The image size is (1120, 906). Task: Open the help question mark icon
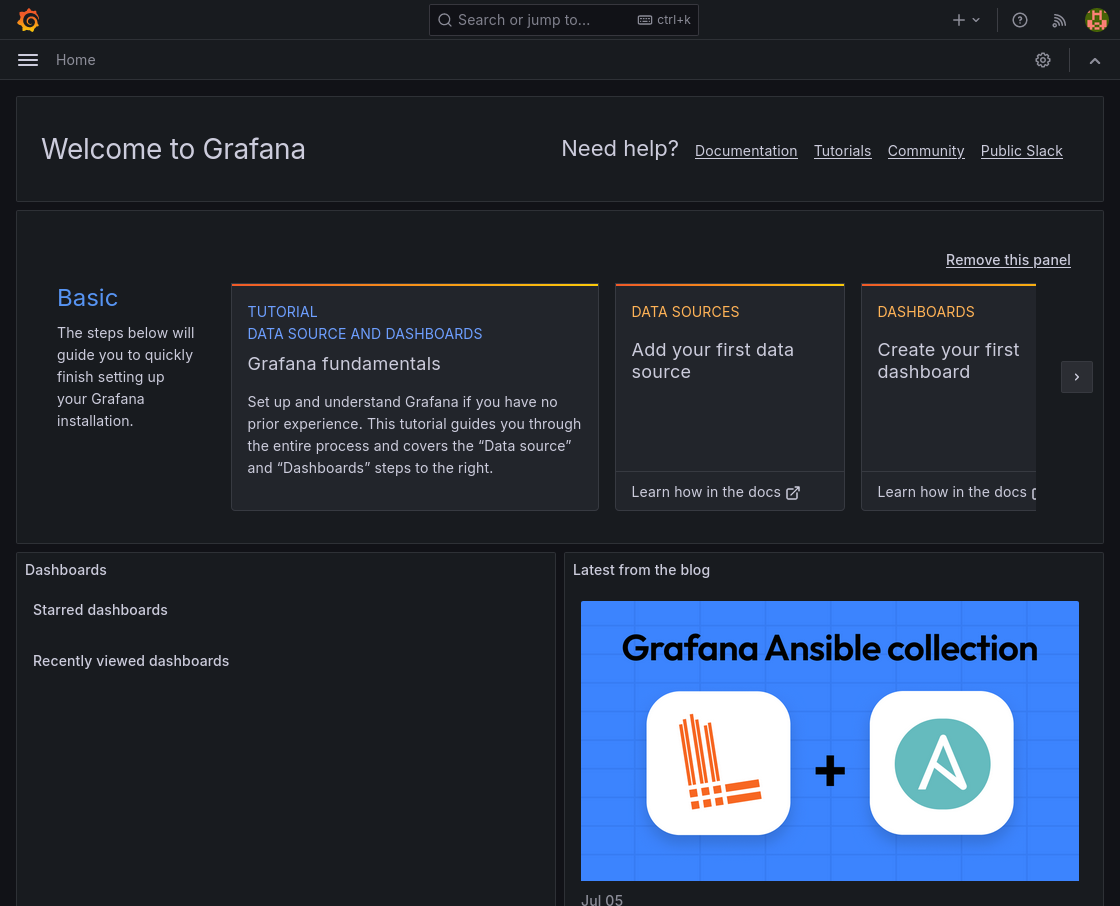coord(1020,20)
